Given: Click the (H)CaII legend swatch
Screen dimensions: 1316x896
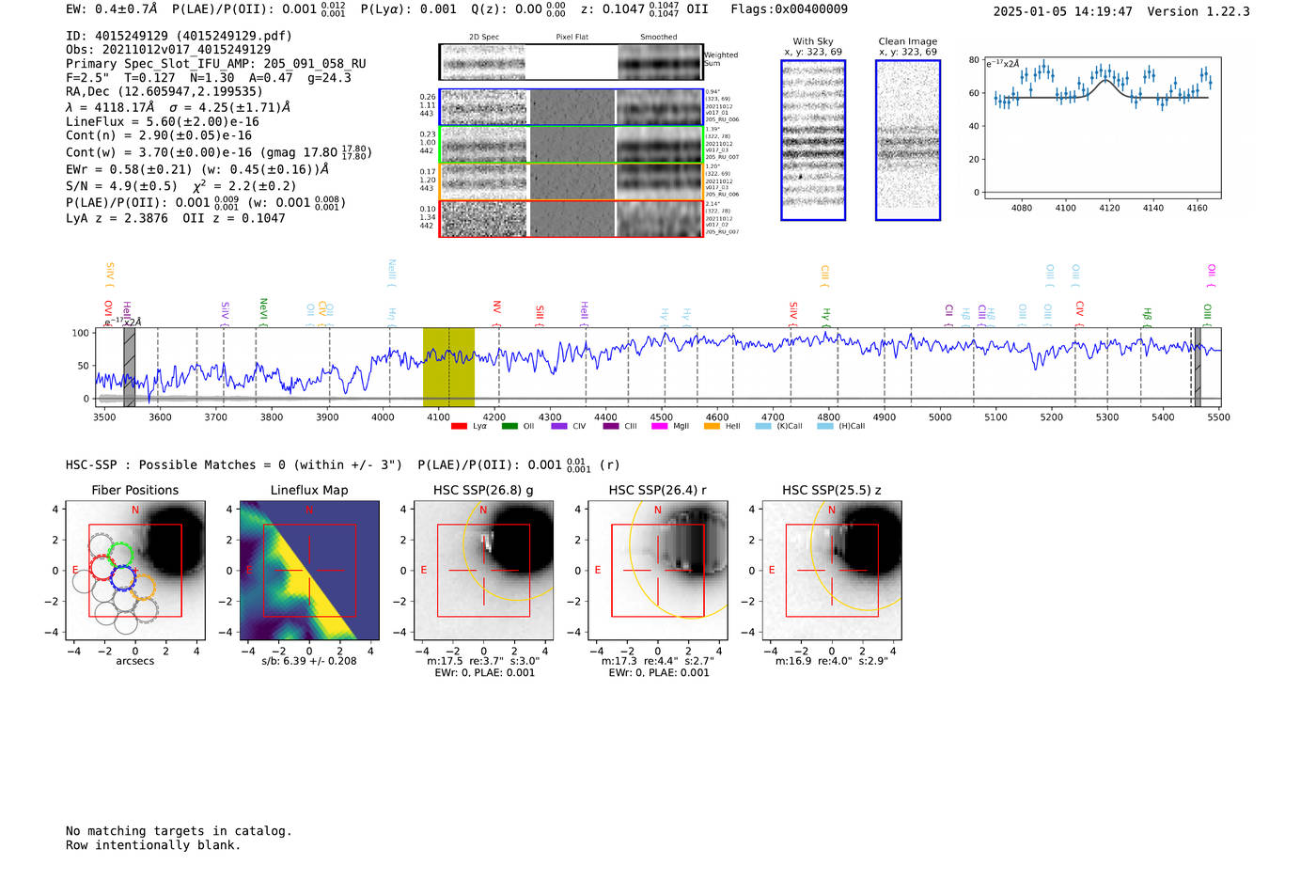Looking at the screenshot, I should coord(825,426).
